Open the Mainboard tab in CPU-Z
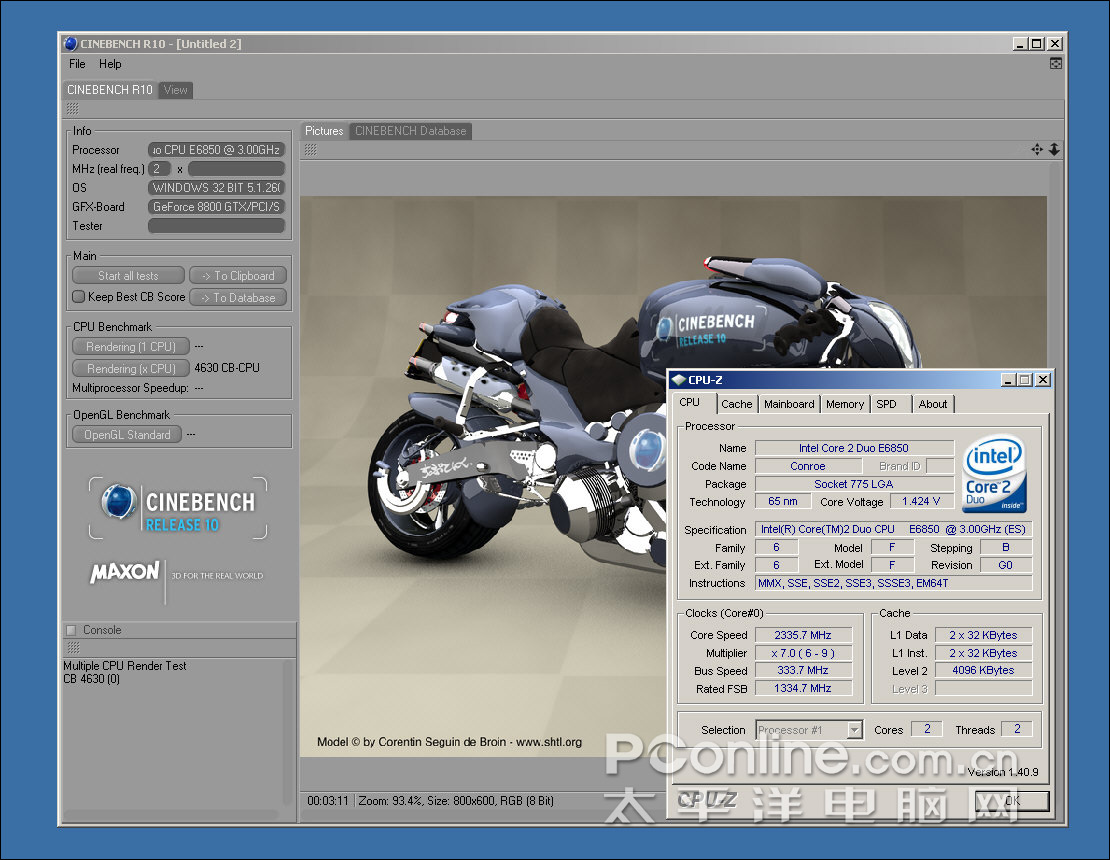 789,404
